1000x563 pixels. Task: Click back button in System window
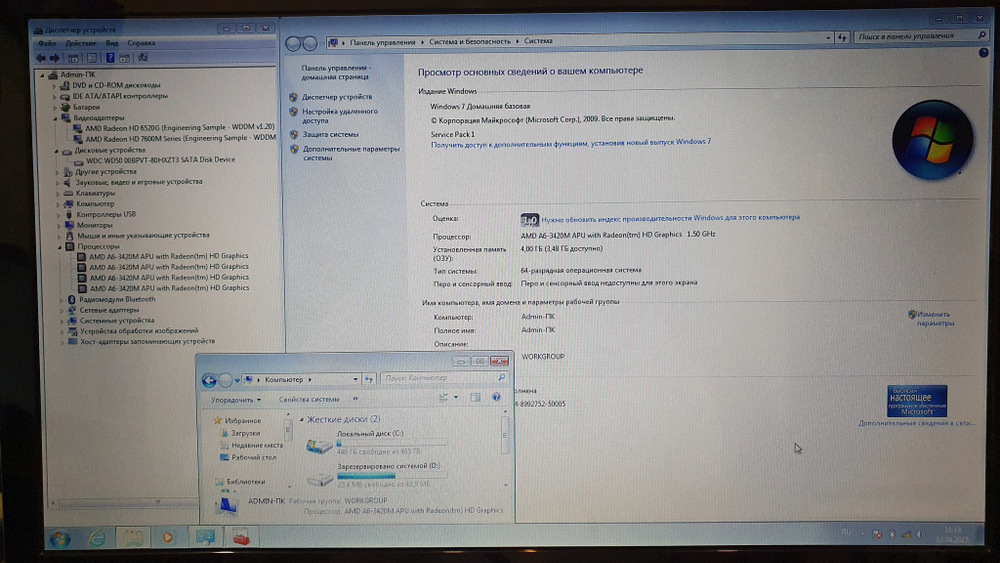point(293,43)
